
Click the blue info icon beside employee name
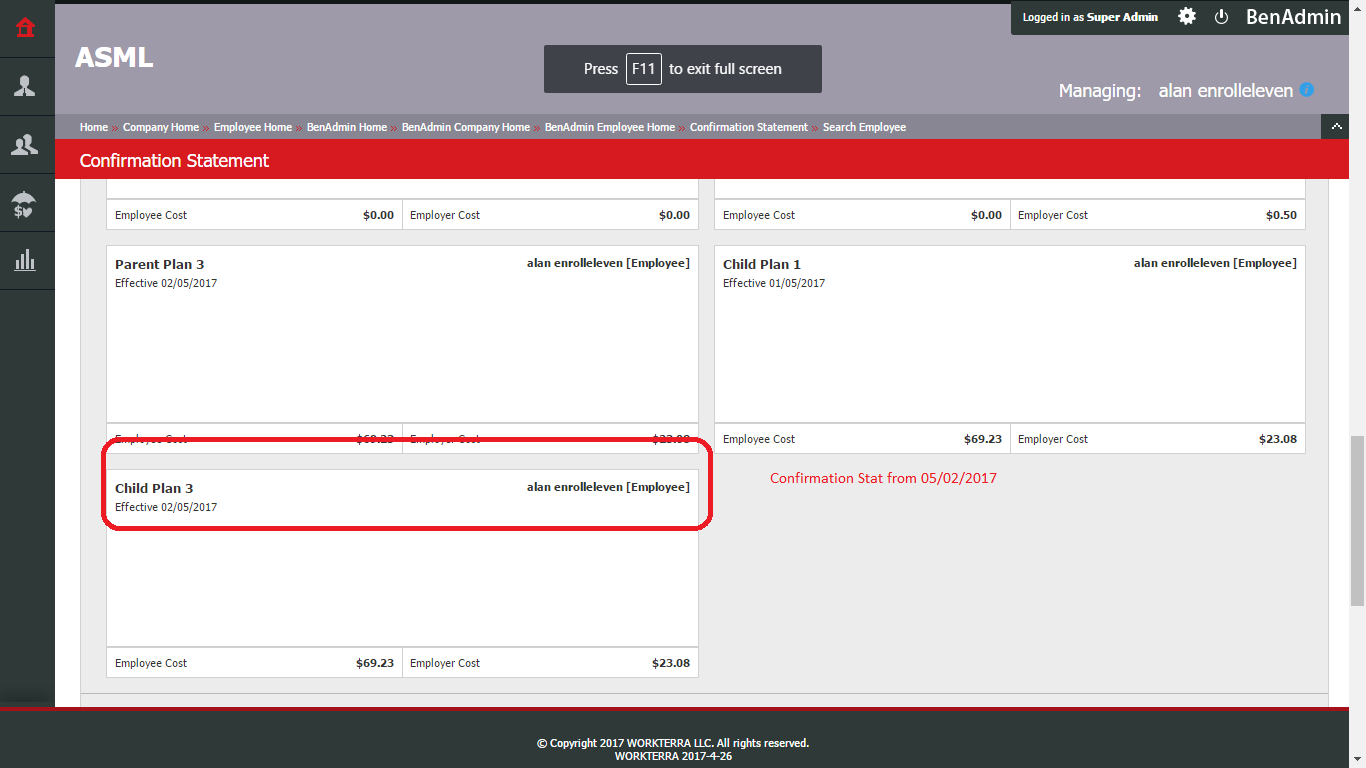(x=1306, y=90)
